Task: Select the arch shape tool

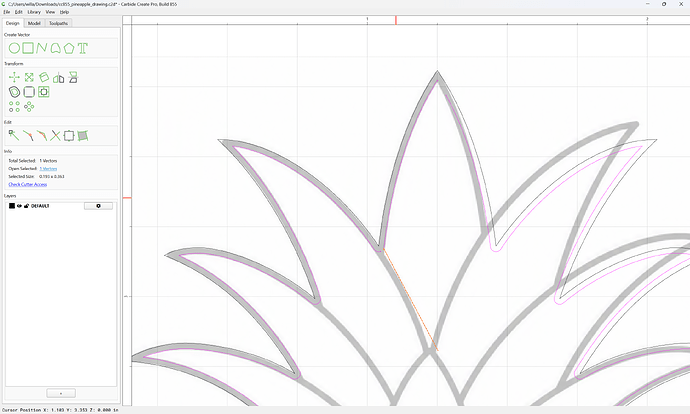Action: 55,48
